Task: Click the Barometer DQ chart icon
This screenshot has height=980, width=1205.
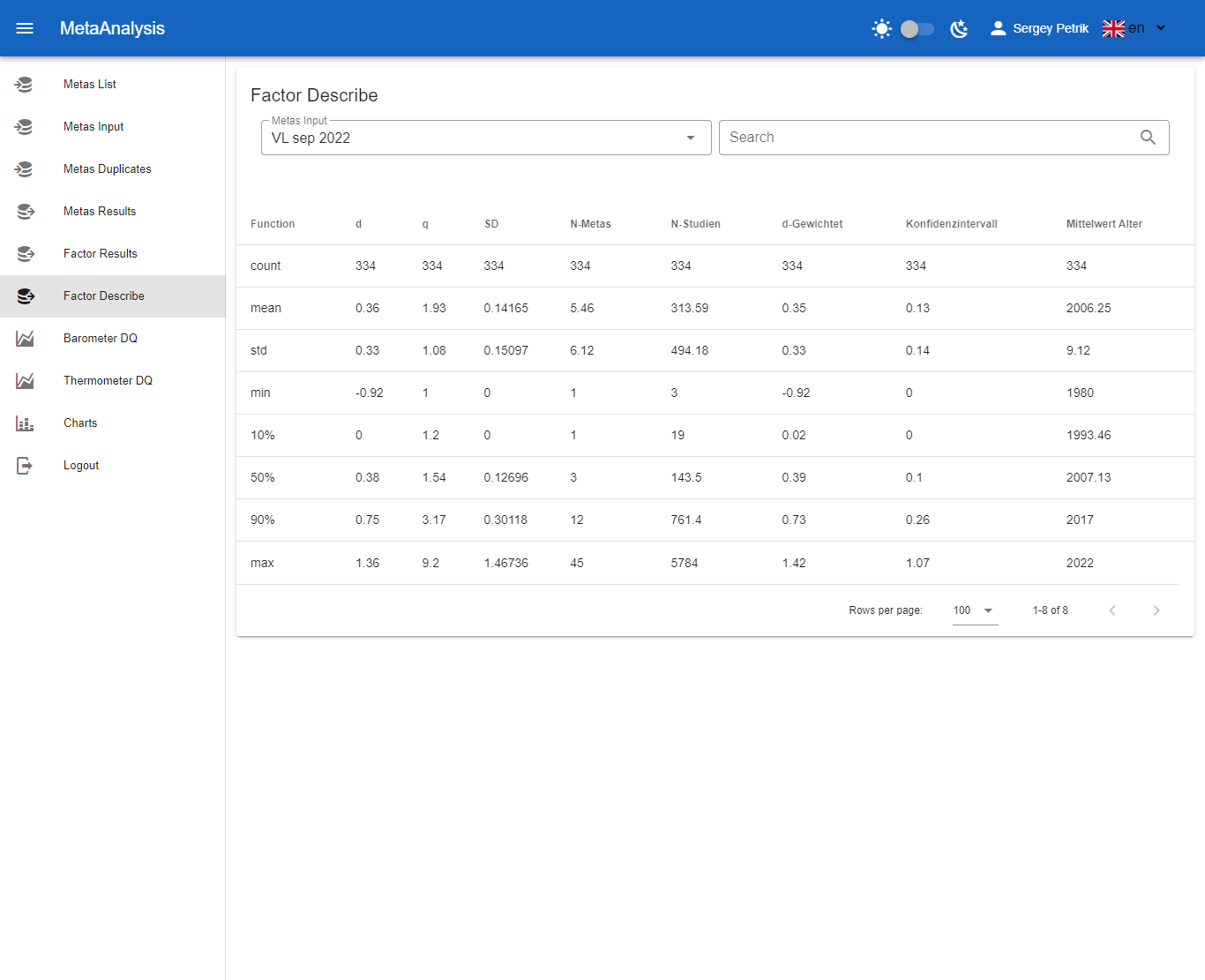Action: click(x=25, y=339)
